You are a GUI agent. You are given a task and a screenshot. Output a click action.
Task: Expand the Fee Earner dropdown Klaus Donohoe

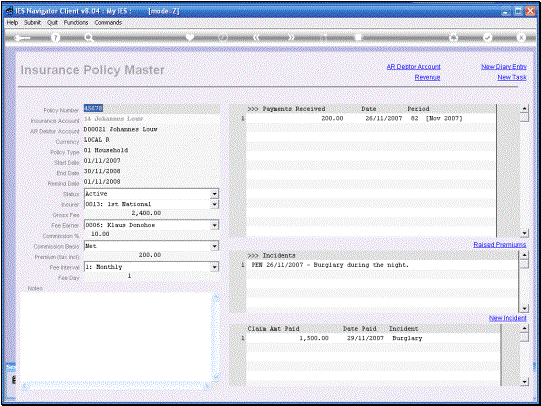click(215, 225)
